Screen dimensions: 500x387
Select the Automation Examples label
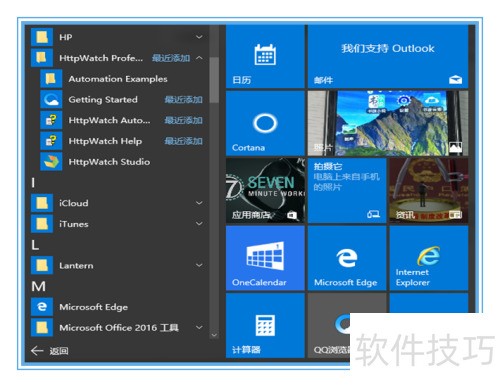tap(118, 79)
